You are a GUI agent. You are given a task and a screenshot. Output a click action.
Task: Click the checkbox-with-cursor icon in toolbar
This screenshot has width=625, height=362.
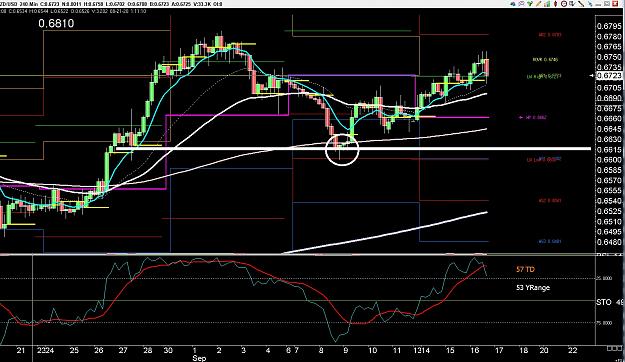[572, 4]
